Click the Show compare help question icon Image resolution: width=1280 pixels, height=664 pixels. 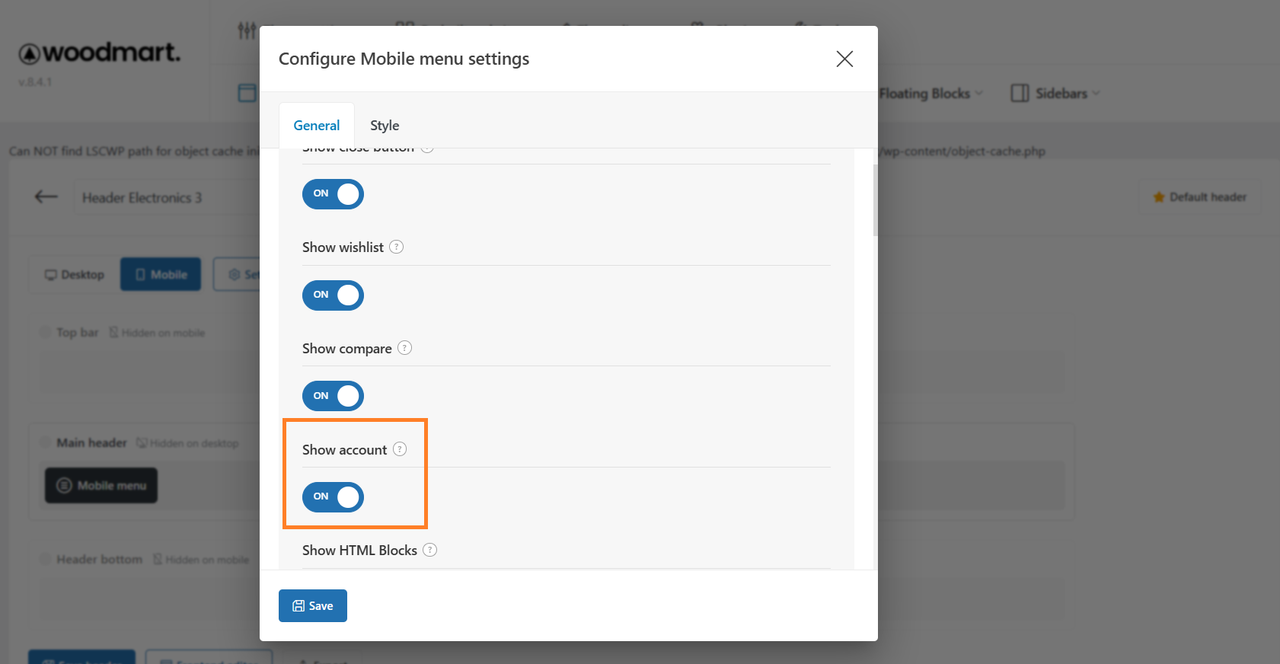pos(404,348)
